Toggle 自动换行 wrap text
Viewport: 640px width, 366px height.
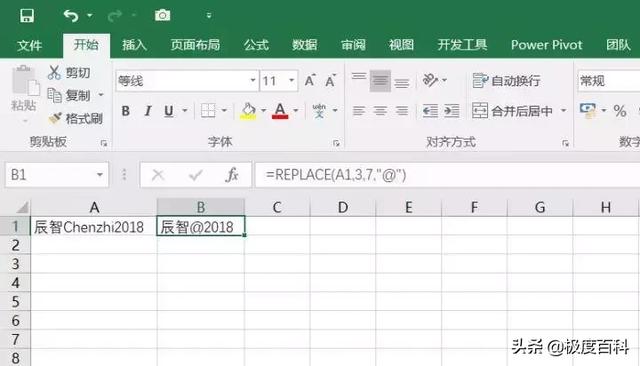tap(506, 81)
